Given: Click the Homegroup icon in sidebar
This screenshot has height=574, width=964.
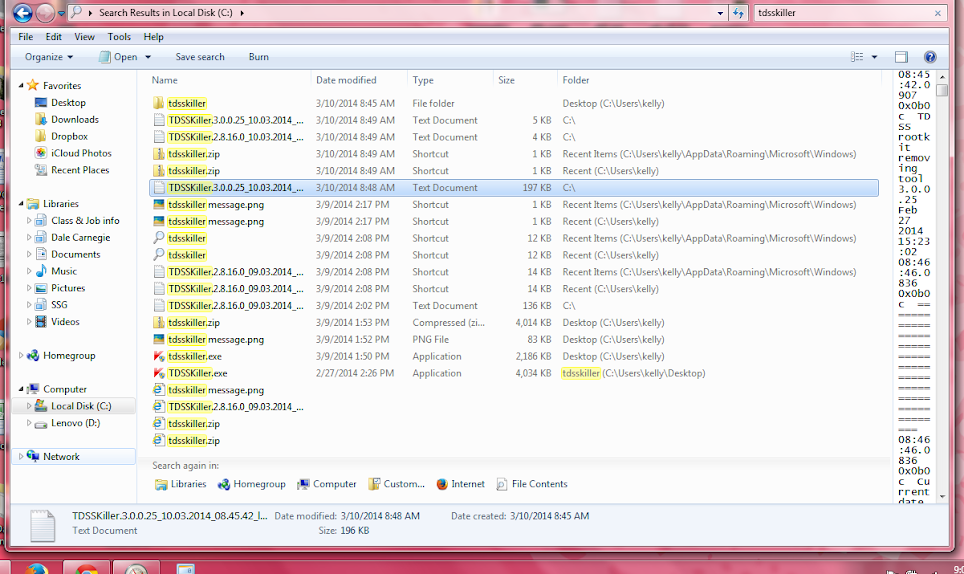Looking at the screenshot, I should tap(33, 355).
